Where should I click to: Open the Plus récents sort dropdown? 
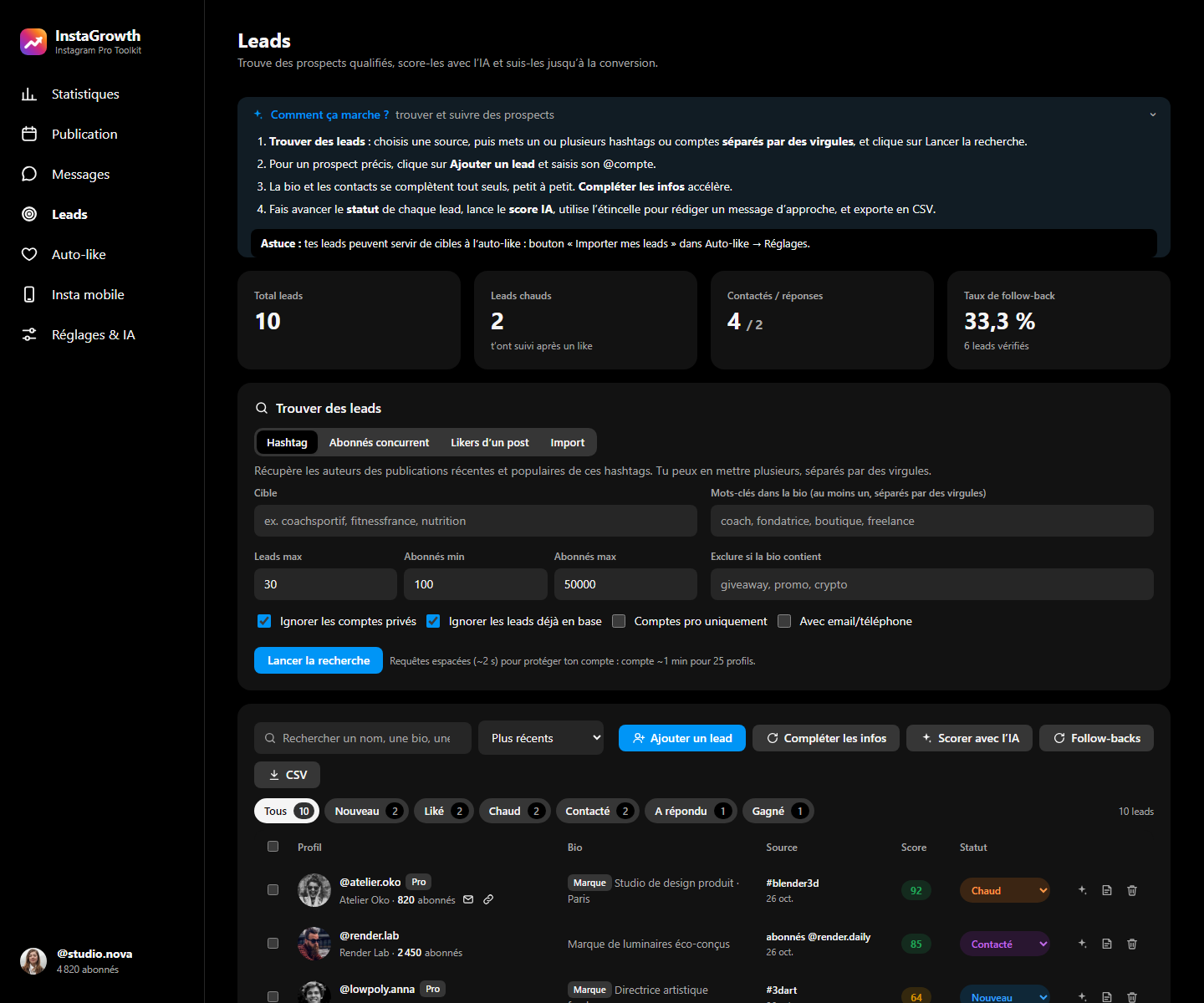(x=541, y=738)
